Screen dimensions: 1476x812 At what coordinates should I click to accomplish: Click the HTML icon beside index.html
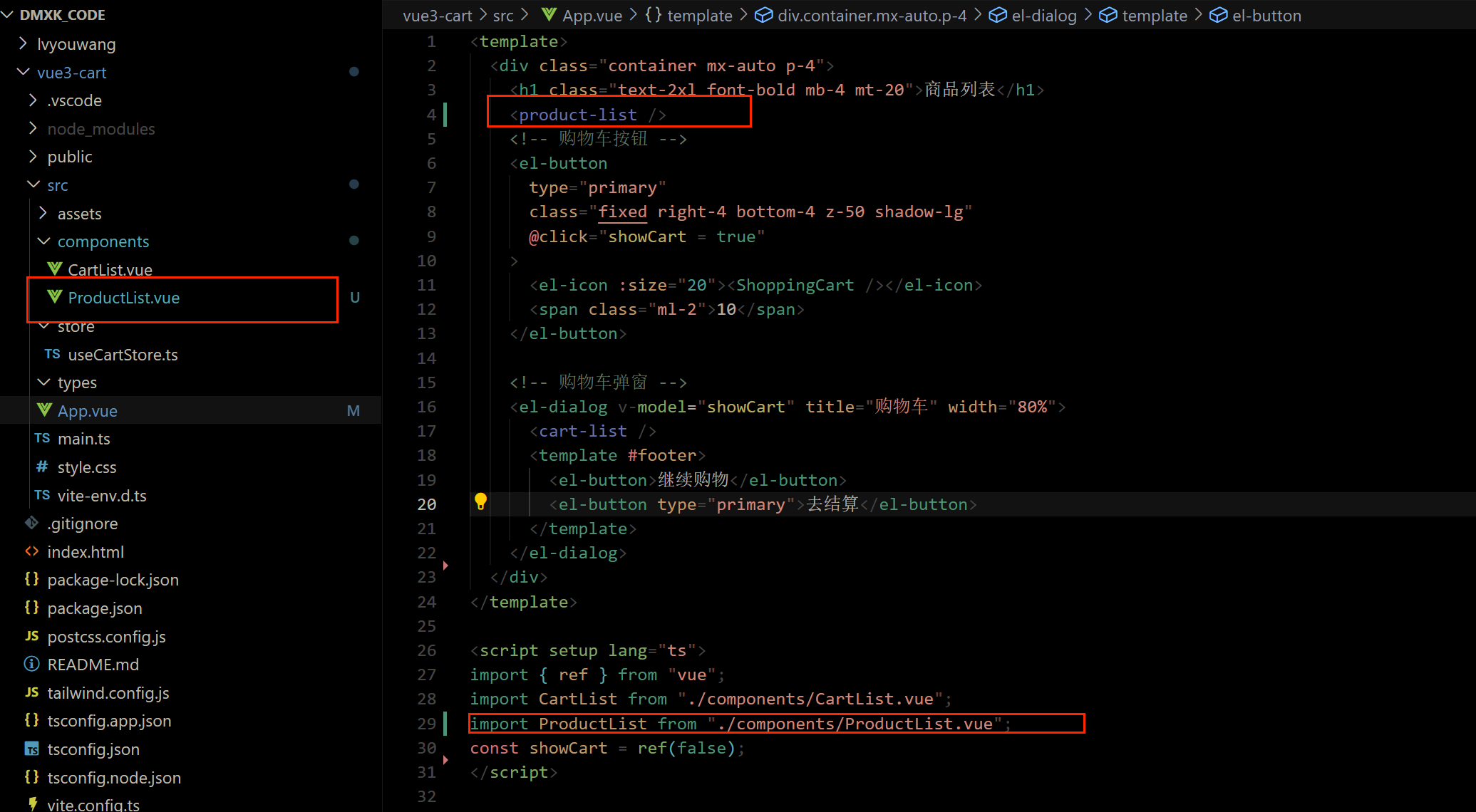click(31, 551)
